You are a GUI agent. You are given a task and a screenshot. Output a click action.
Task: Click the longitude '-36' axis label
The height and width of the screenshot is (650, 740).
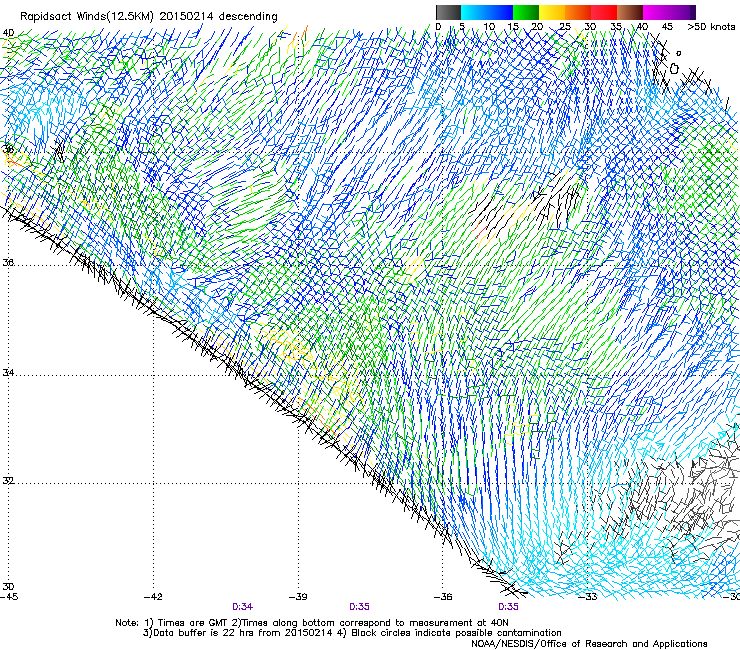pos(443,597)
